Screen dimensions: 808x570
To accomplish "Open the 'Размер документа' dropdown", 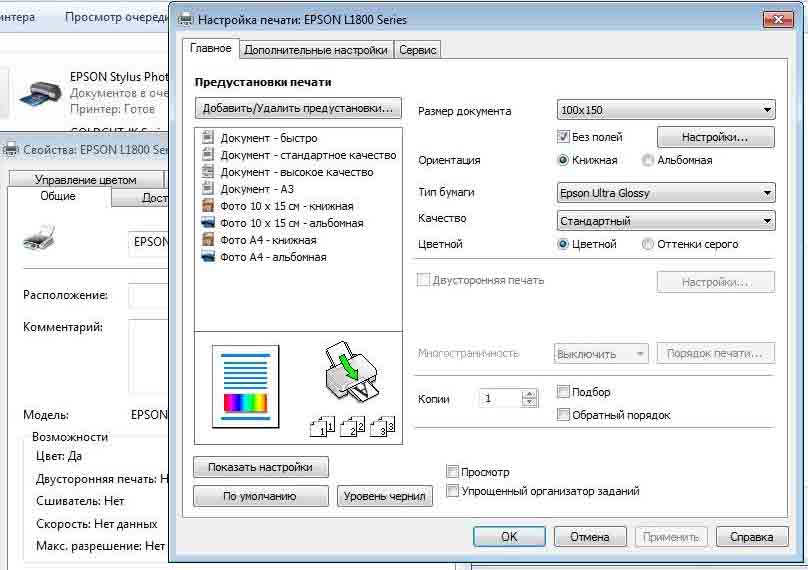I will 666,110.
